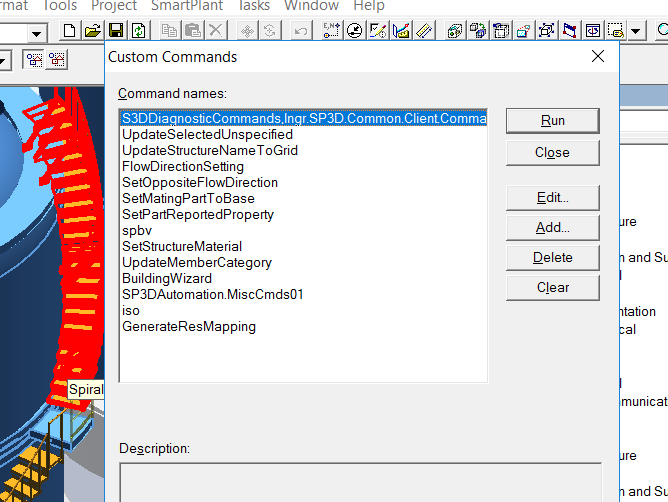Click the Fit view cube toolbar icon

[x=547, y=31]
